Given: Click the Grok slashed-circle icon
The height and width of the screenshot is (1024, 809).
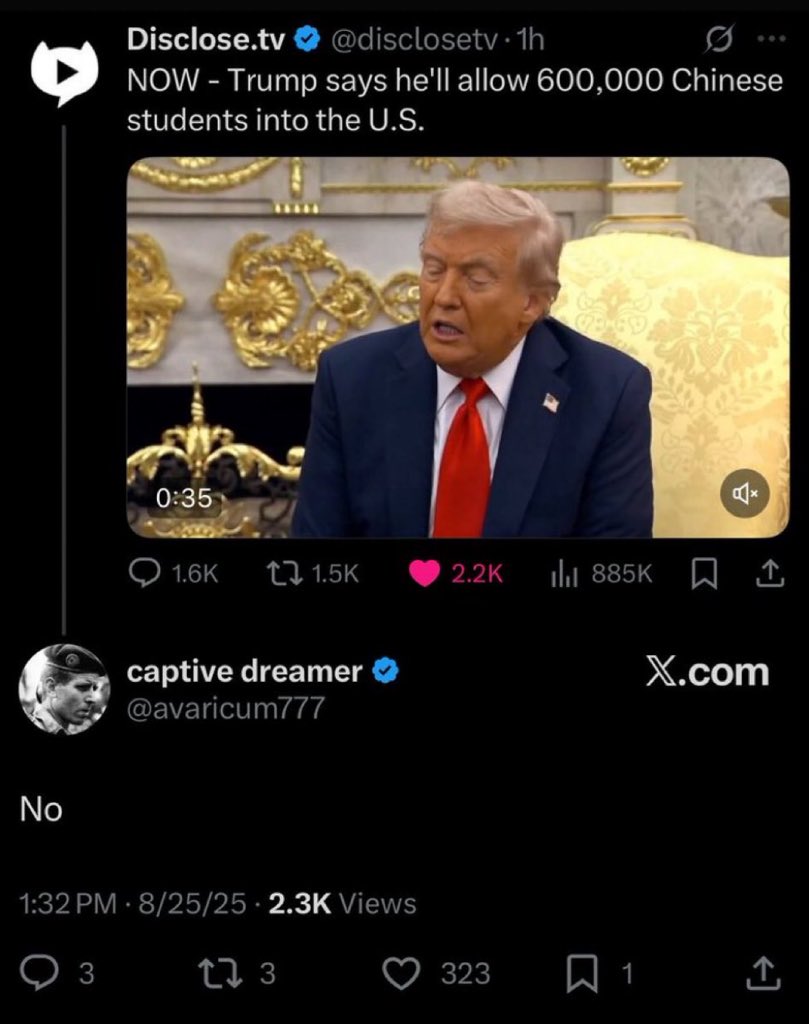Looking at the screenshot, I should [720, 40].
